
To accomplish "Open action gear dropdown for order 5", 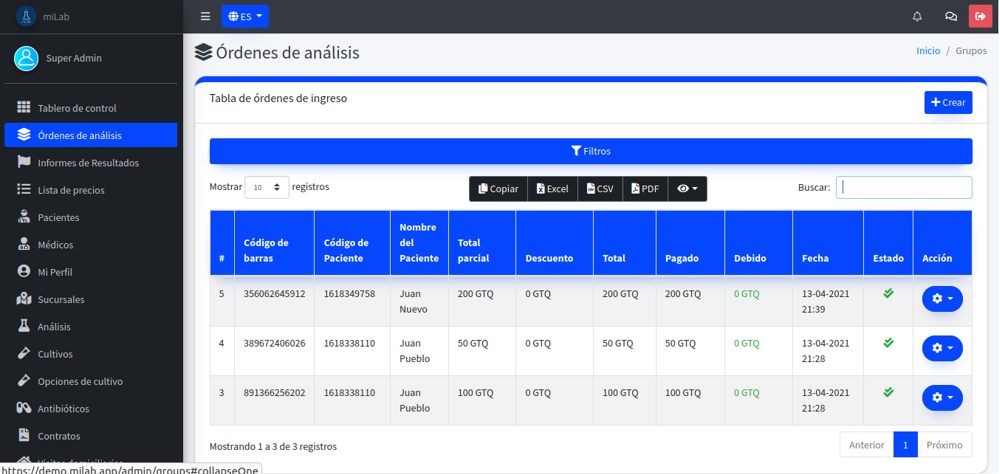I will [x=942, y=299].
